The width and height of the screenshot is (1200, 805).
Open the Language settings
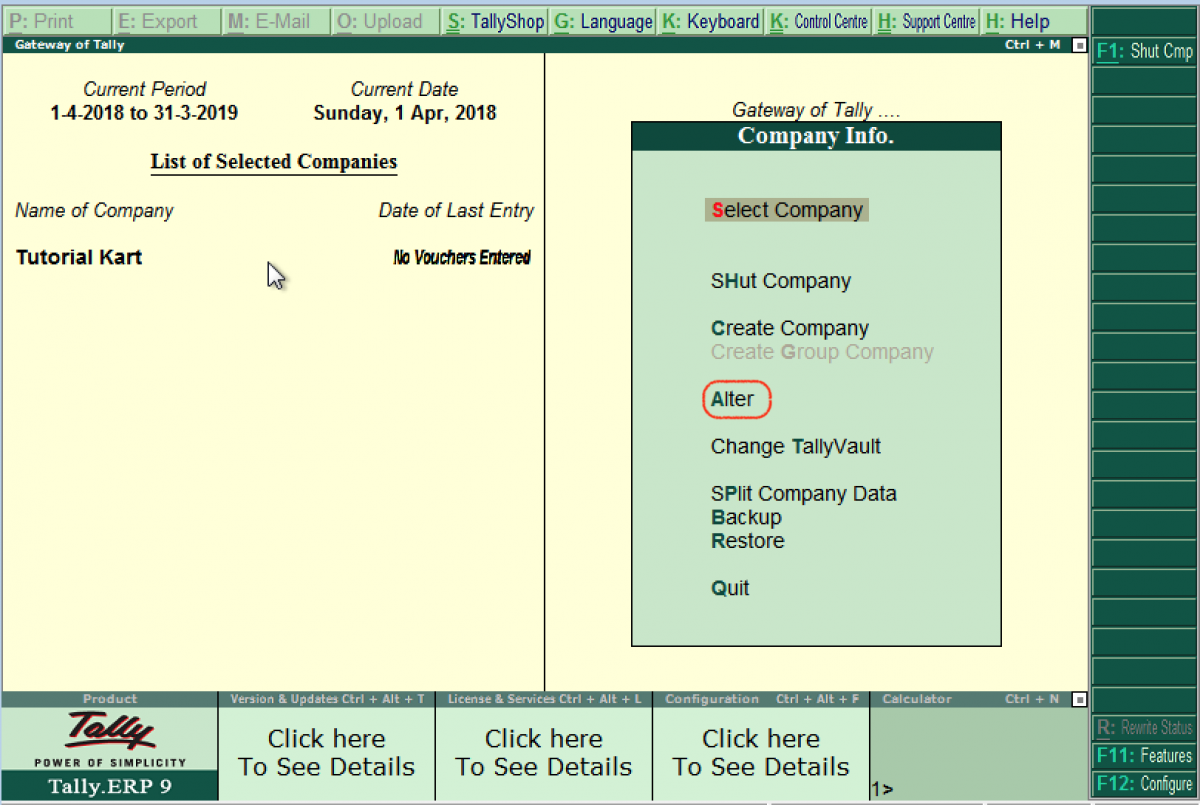point(603,20)
